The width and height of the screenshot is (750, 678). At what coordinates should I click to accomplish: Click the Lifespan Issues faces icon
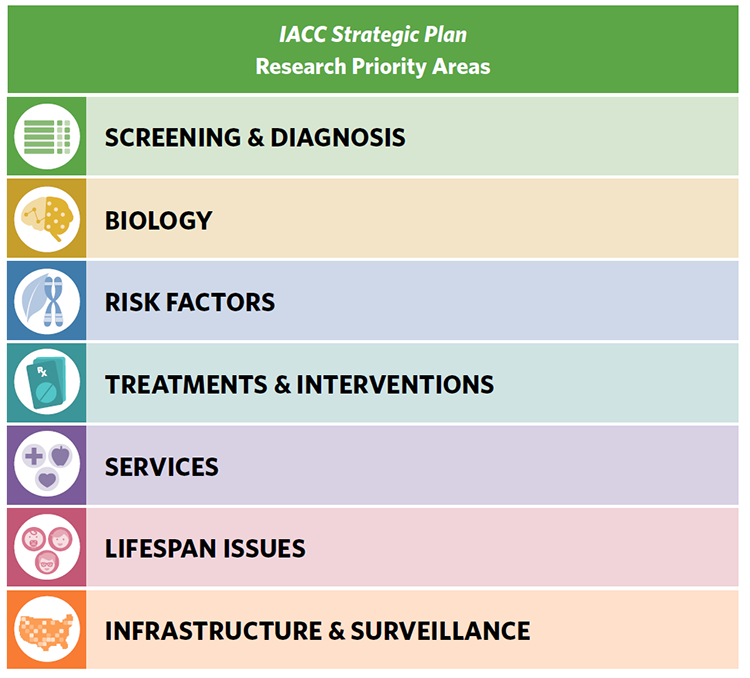point(47,548)
